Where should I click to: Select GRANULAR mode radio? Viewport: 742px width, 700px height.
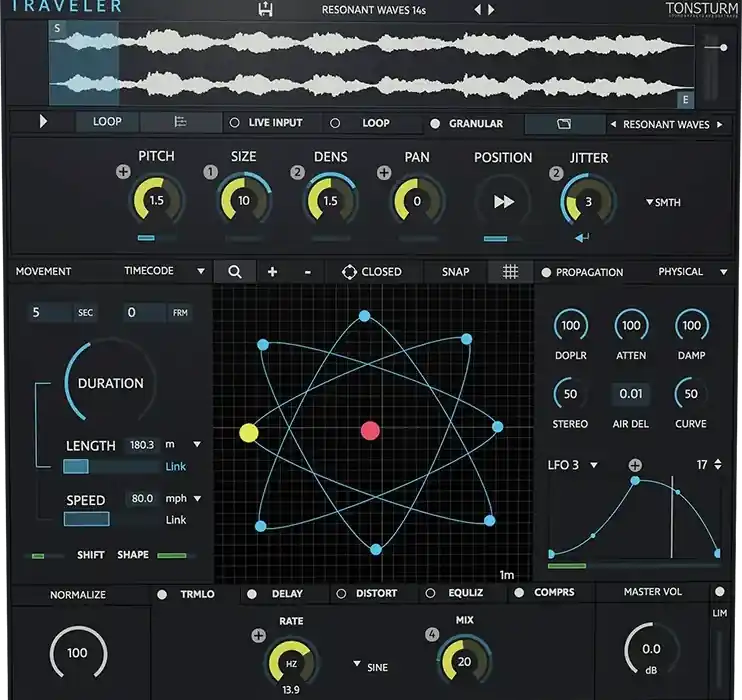435,124
